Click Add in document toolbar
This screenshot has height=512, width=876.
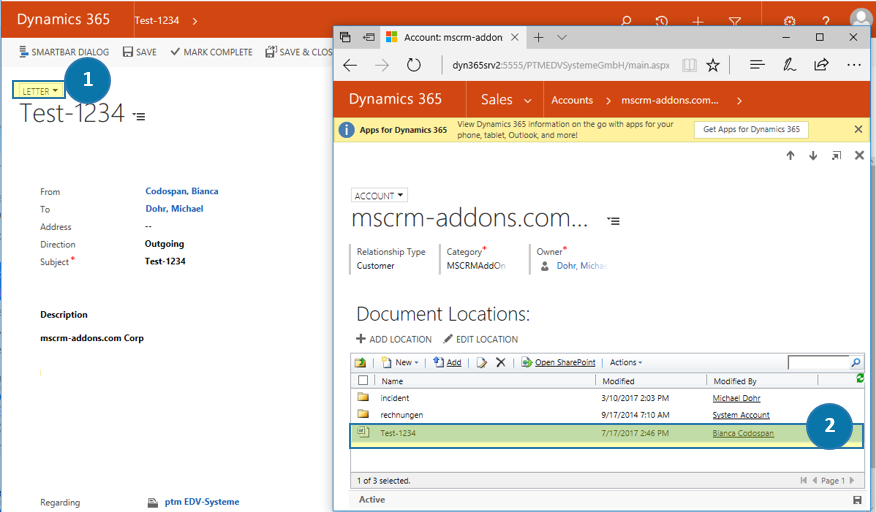[x=447, y=362]
